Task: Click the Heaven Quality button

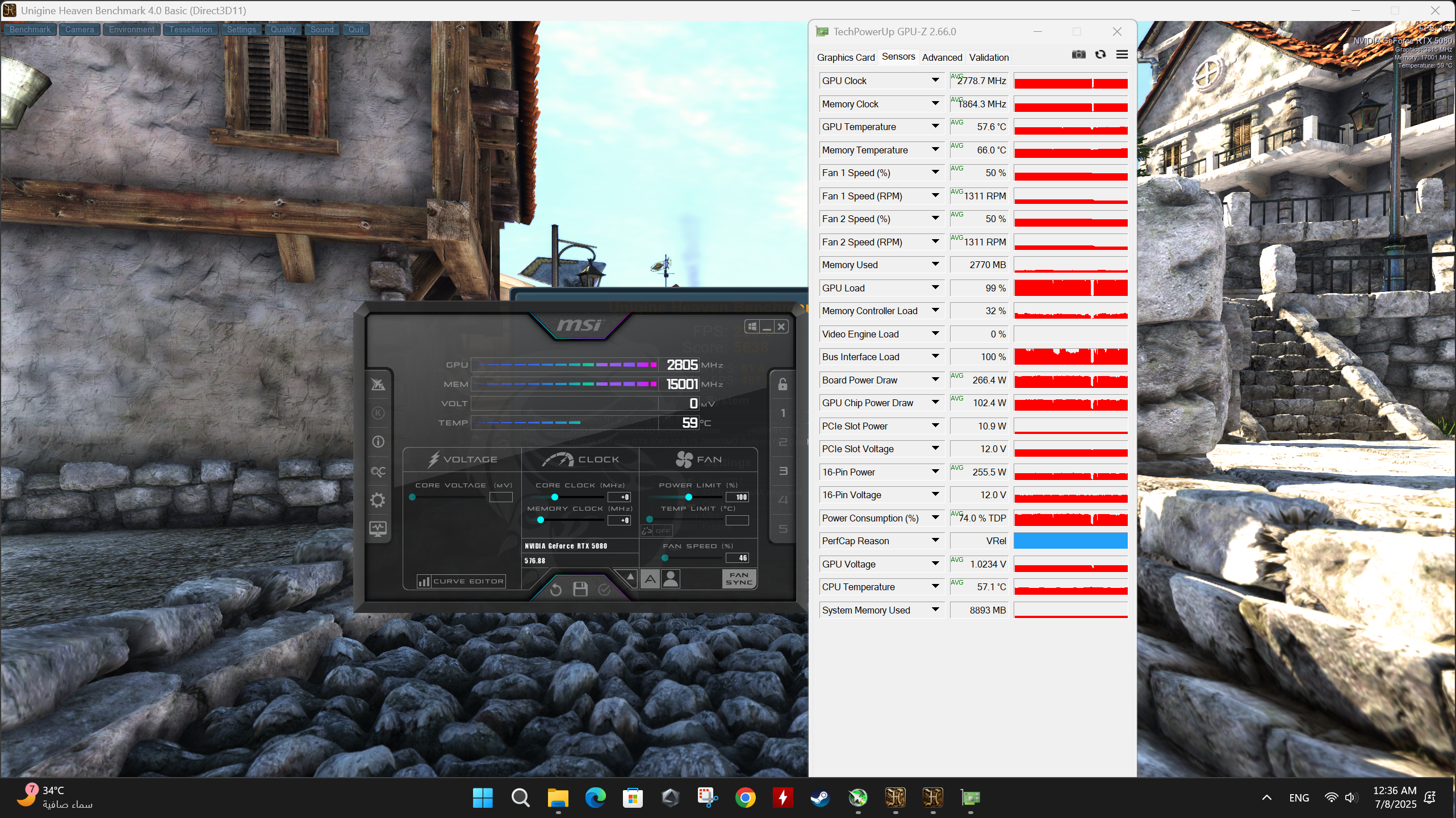Action: pos(283,30)
